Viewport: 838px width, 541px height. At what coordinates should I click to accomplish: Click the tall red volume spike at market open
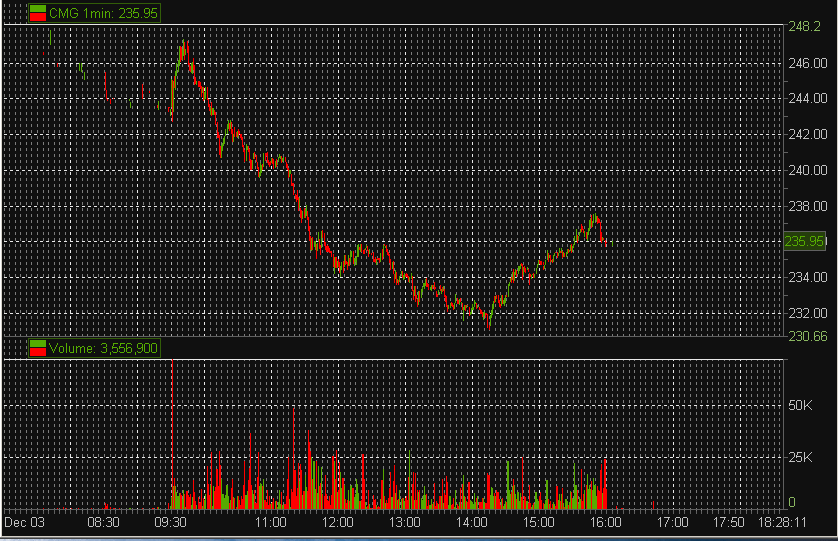pos(172,430)
